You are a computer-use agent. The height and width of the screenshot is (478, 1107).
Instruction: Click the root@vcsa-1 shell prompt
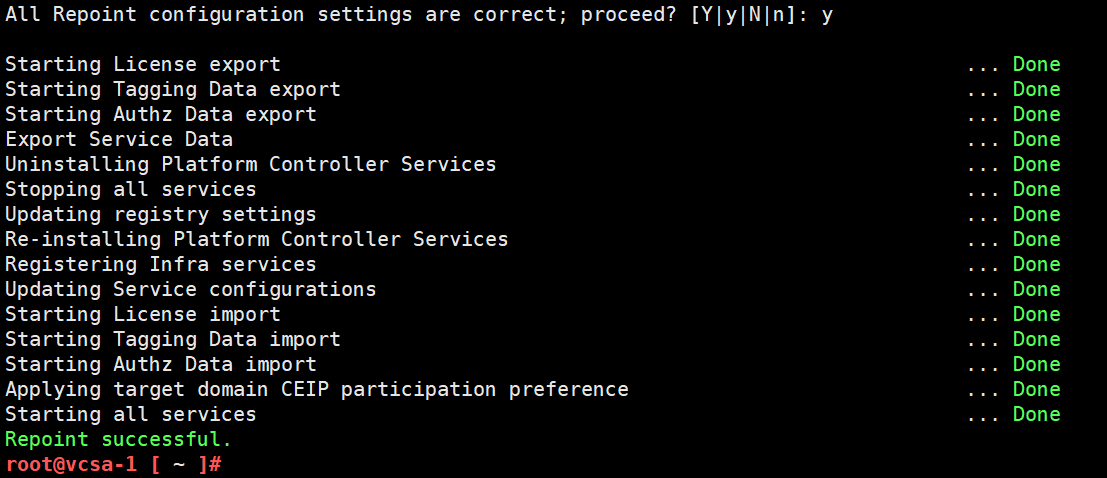pyautogui.click(x=114, y=465)
